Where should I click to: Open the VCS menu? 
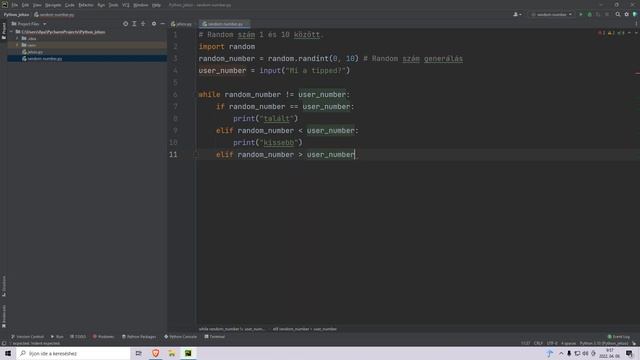[126, 5]
